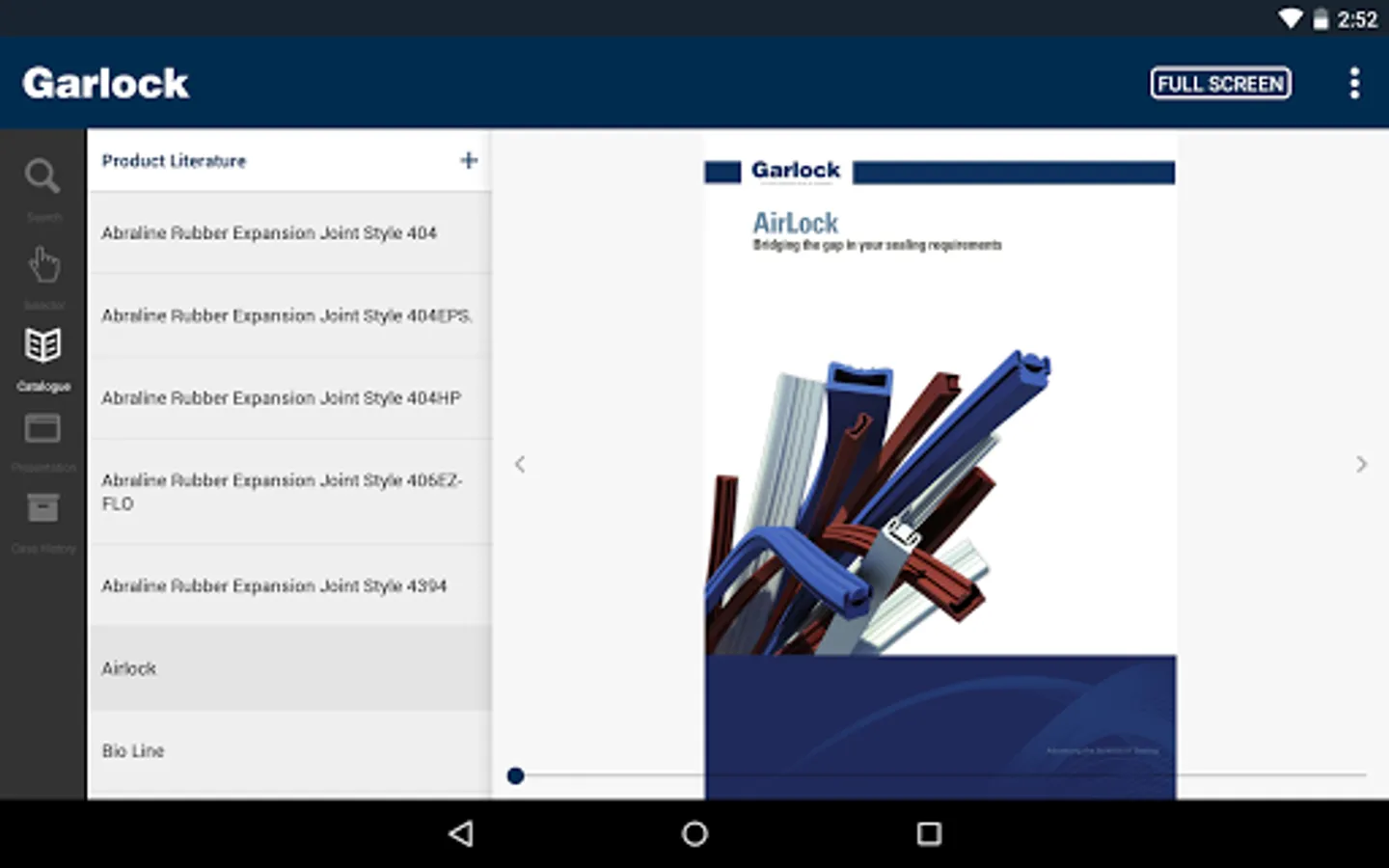Open the three-dot overflow menu

pyautogui.click(x=1354, y=83)
